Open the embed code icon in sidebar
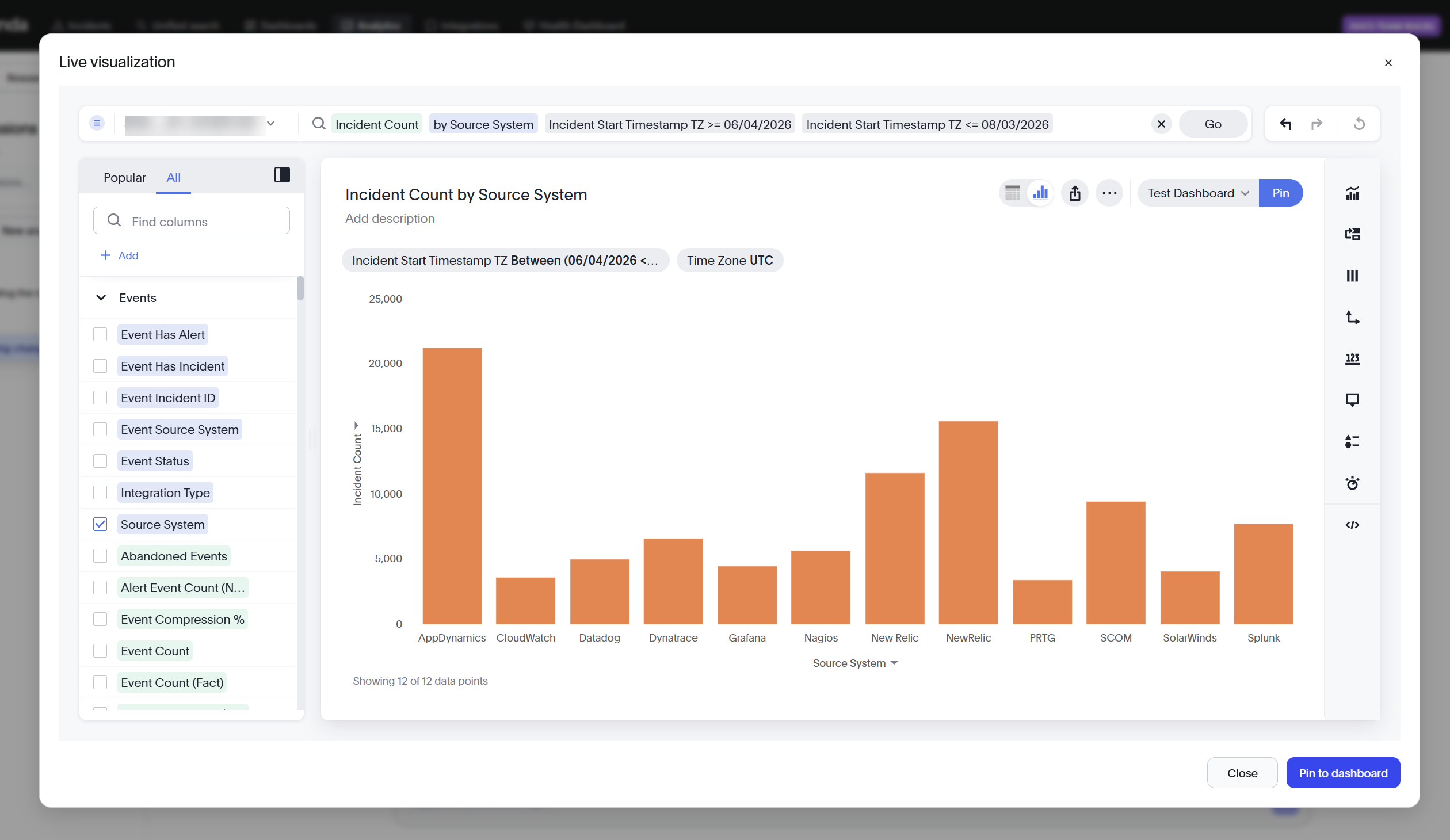This screenshot has width=1450, height=840. click(x=1352, y=525)
